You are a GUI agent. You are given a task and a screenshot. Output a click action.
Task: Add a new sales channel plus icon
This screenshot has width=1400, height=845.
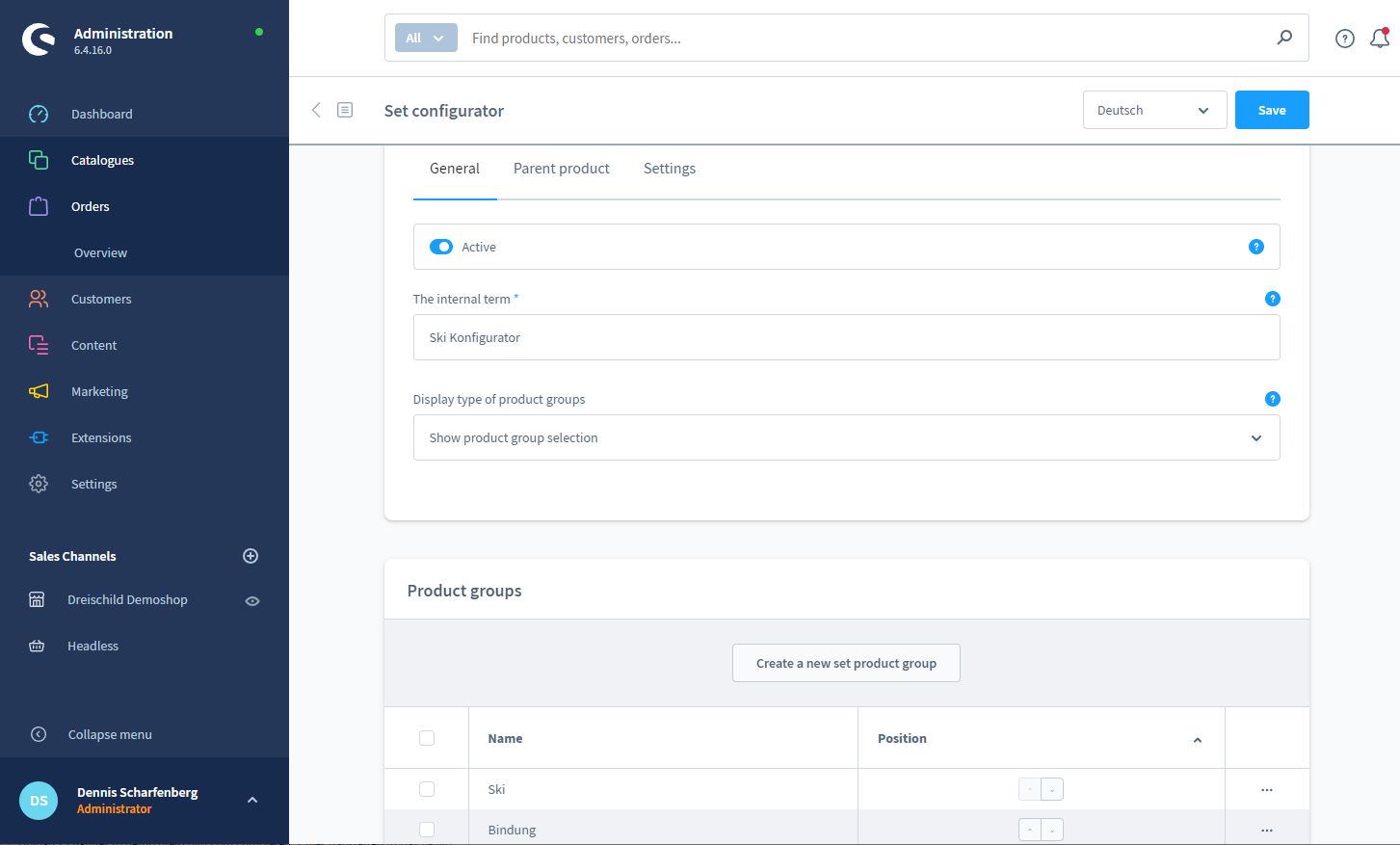tap(251, 556)
